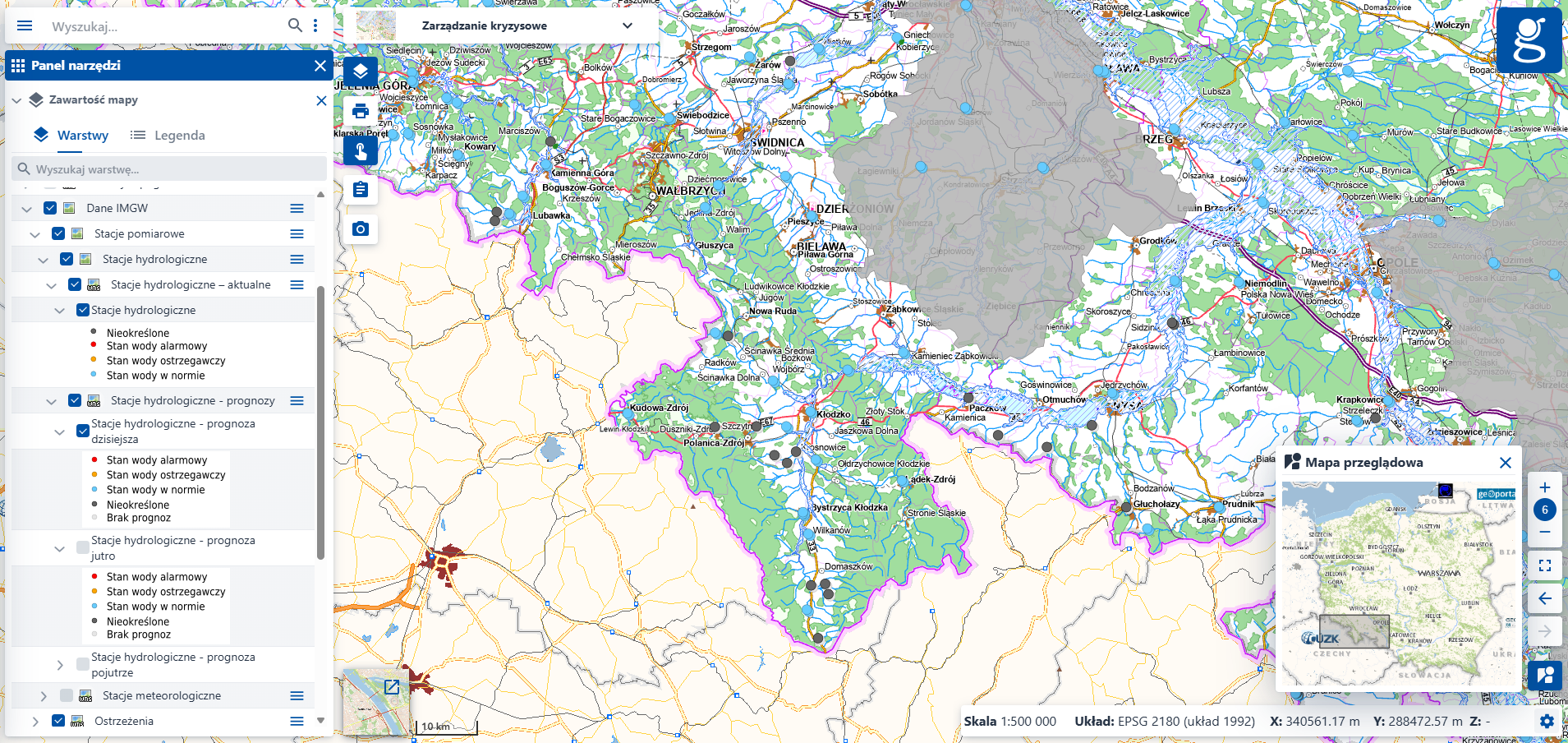Capture the map with the camera tool
The image size is (1568, 743).
360,229
